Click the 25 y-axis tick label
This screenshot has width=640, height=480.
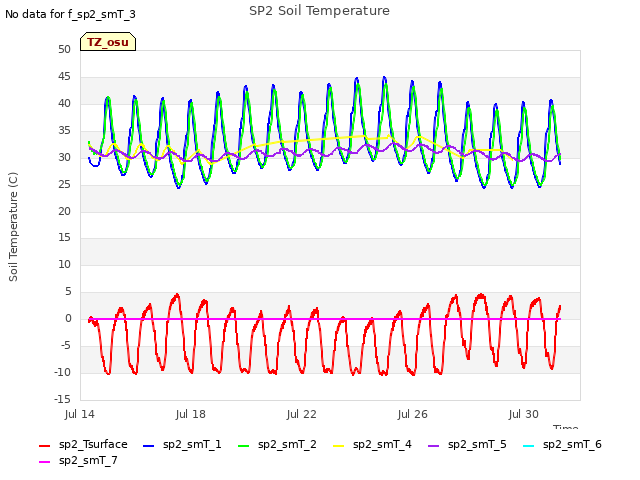pyautogui.click(x=64, y=184)
